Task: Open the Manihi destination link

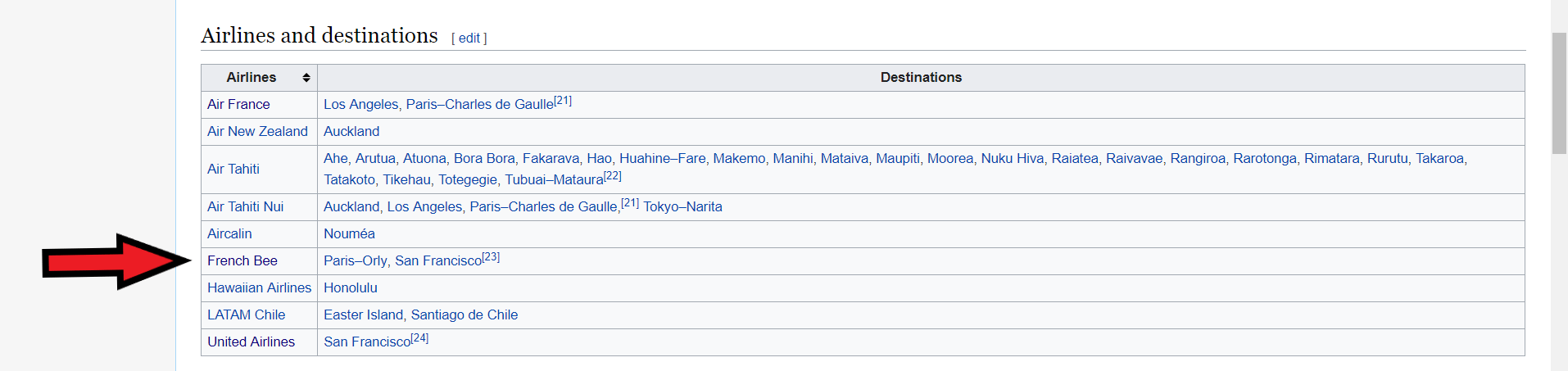Action: coord(793,158)
